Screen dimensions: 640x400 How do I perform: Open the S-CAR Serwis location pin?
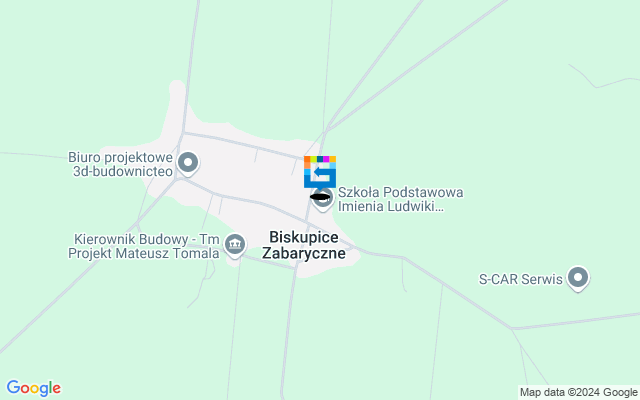pyautogui.click(x=578, y=279)
